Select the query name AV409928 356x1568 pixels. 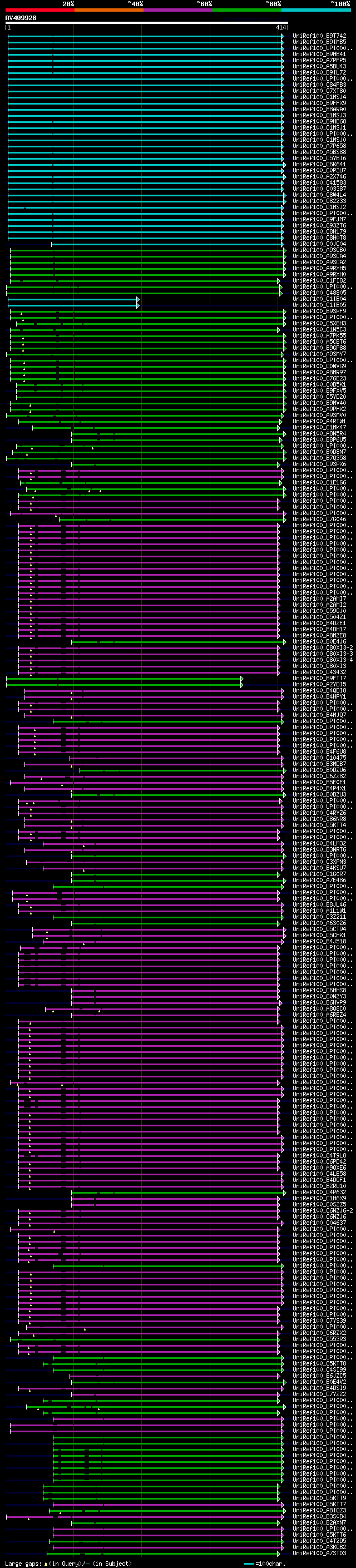(21, 18)
